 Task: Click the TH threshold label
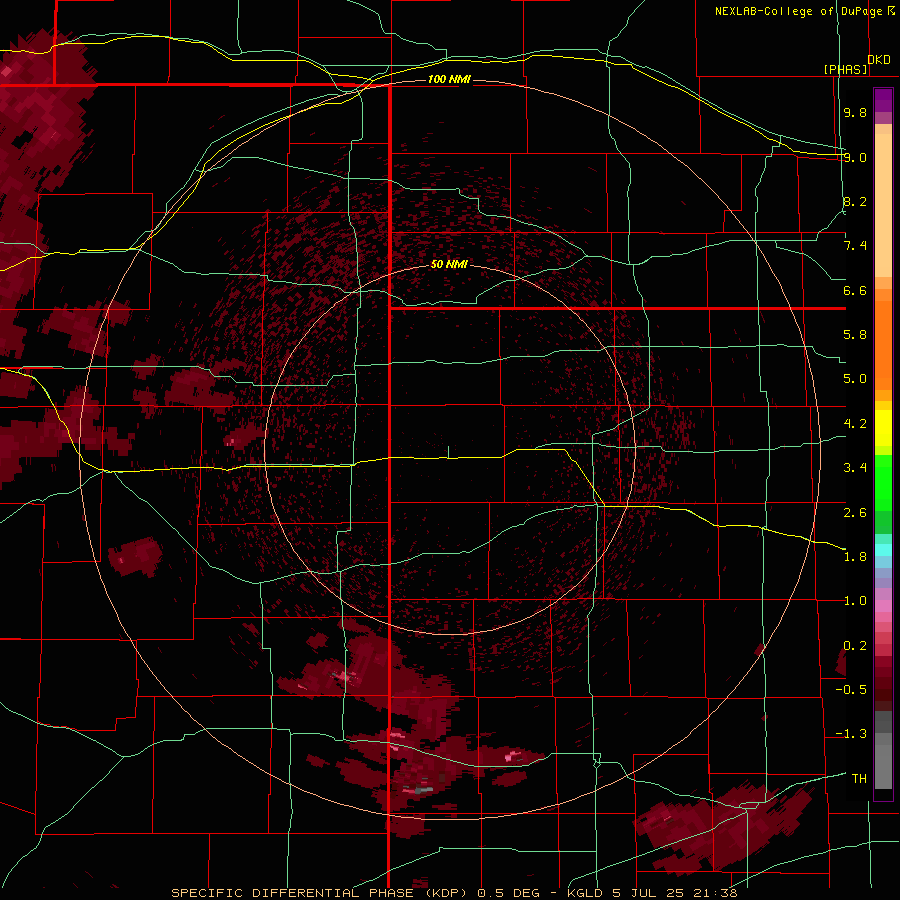[859, 778]
